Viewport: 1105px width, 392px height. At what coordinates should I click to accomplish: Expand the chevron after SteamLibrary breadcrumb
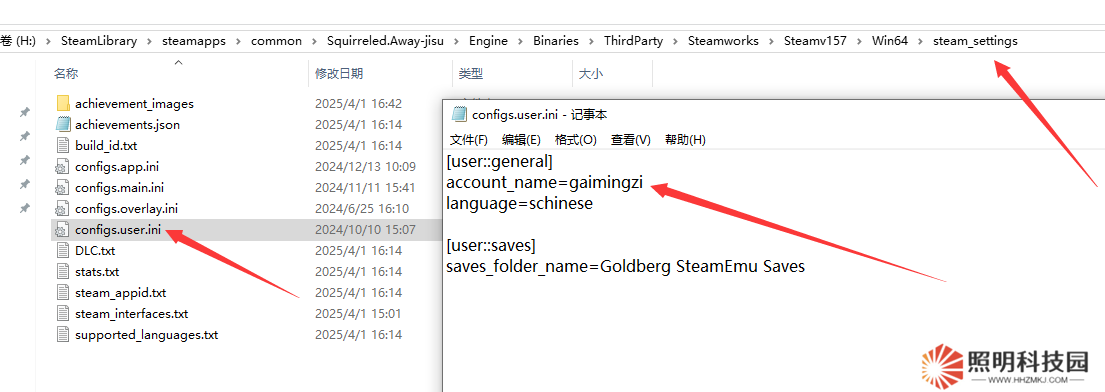pyautogui.click(x=149, y=41)
